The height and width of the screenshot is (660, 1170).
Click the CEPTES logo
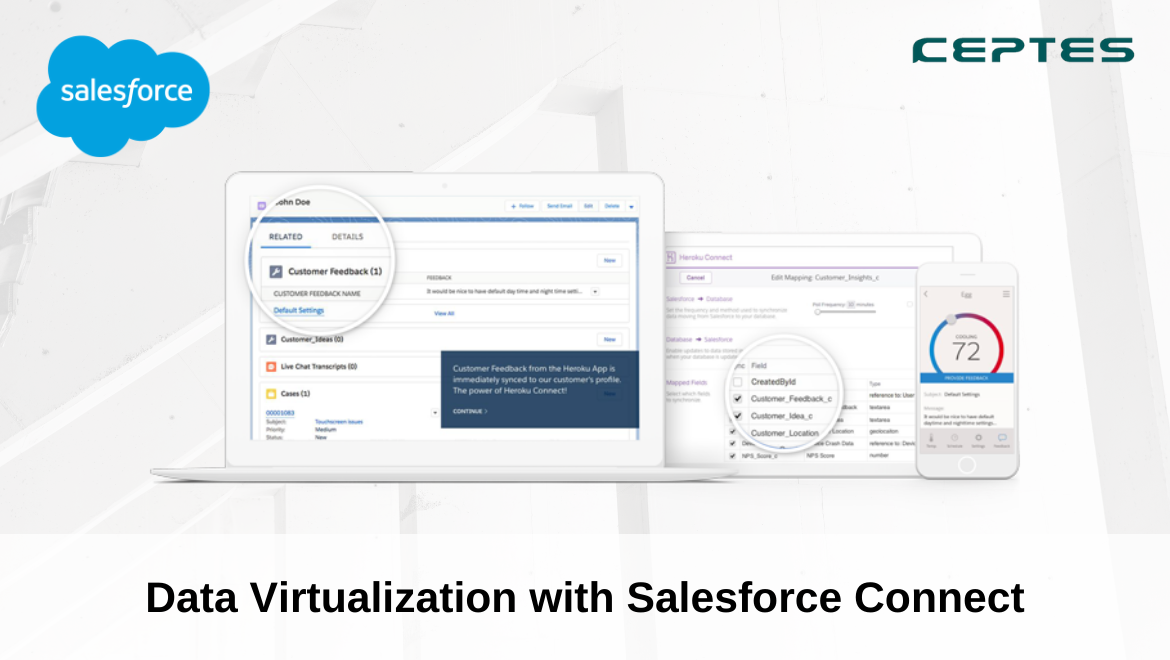click(1023, 51)
